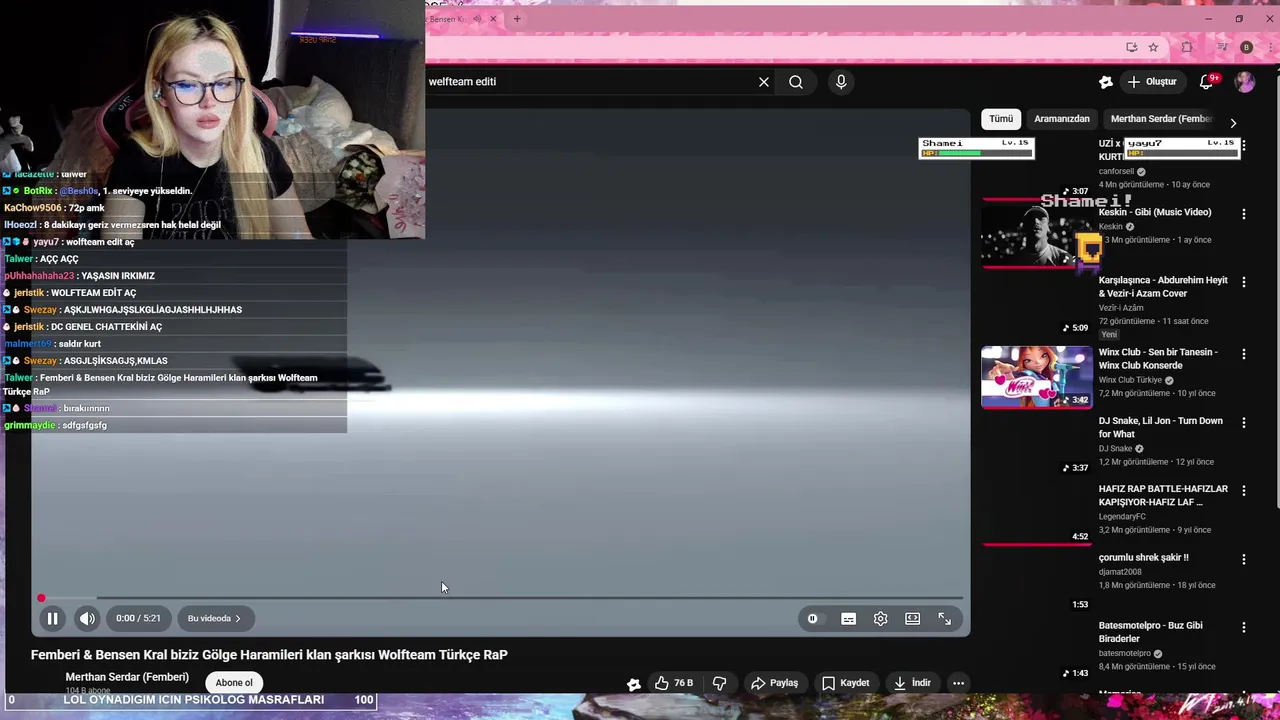Open the browser three-dot menu

coord(1268,47)
